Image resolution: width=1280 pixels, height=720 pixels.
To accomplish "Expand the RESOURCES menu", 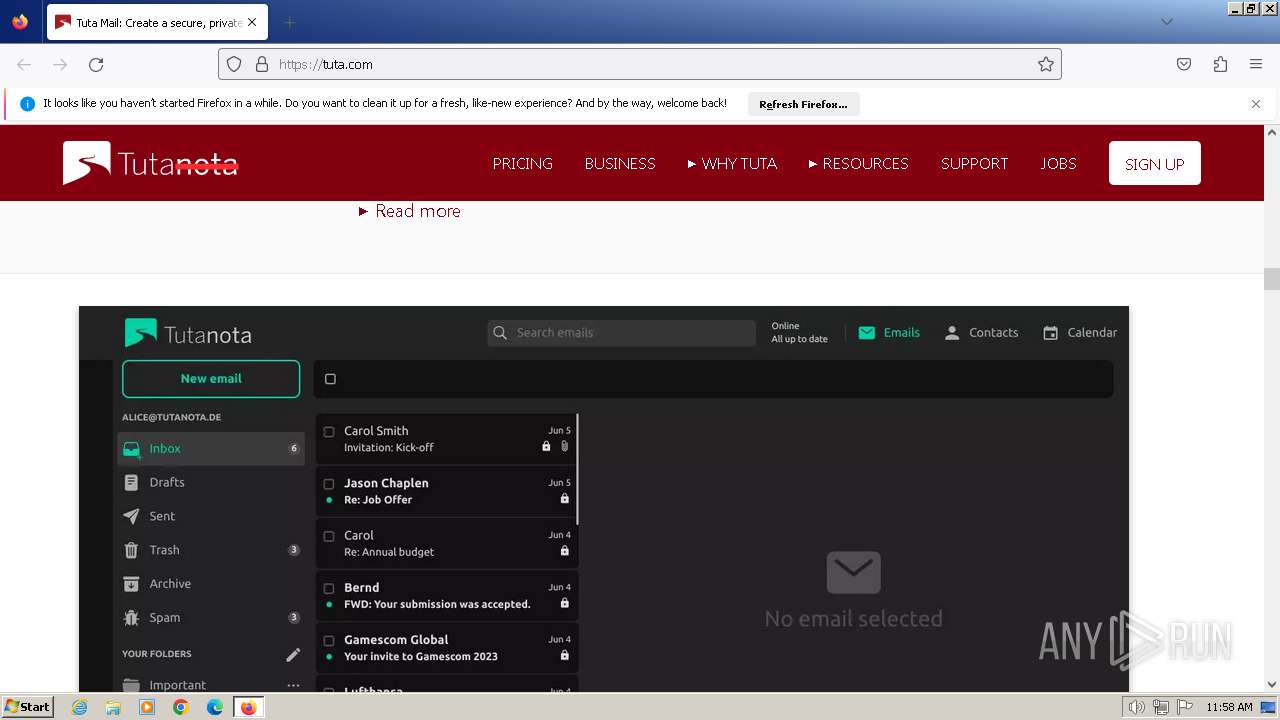I will [x=859, y=163].
